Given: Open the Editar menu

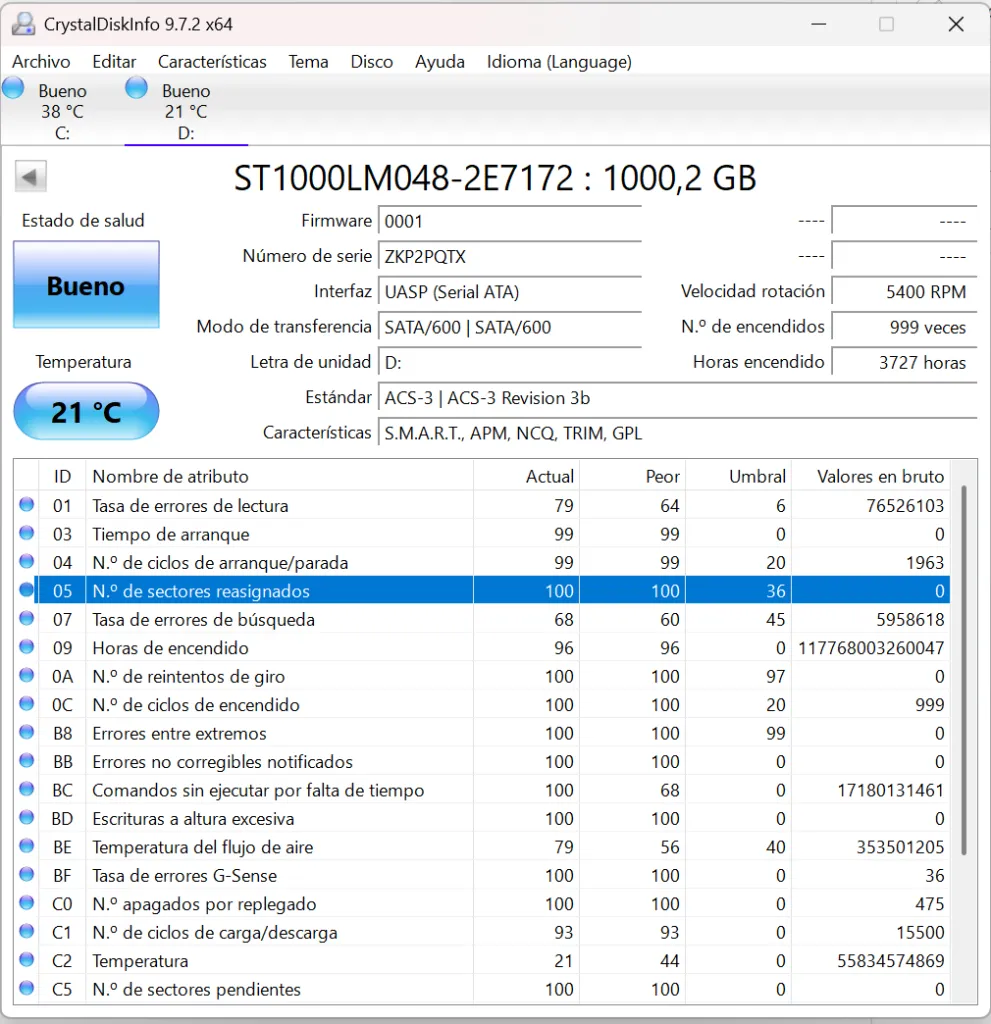Looking at the screenshot, I should (x=114, y=62).
